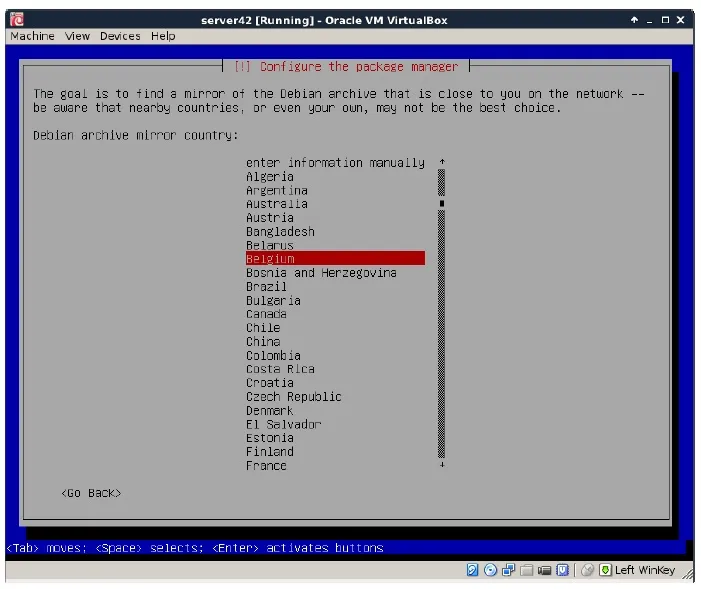Open the Devices menu

(x=120, y=36)
